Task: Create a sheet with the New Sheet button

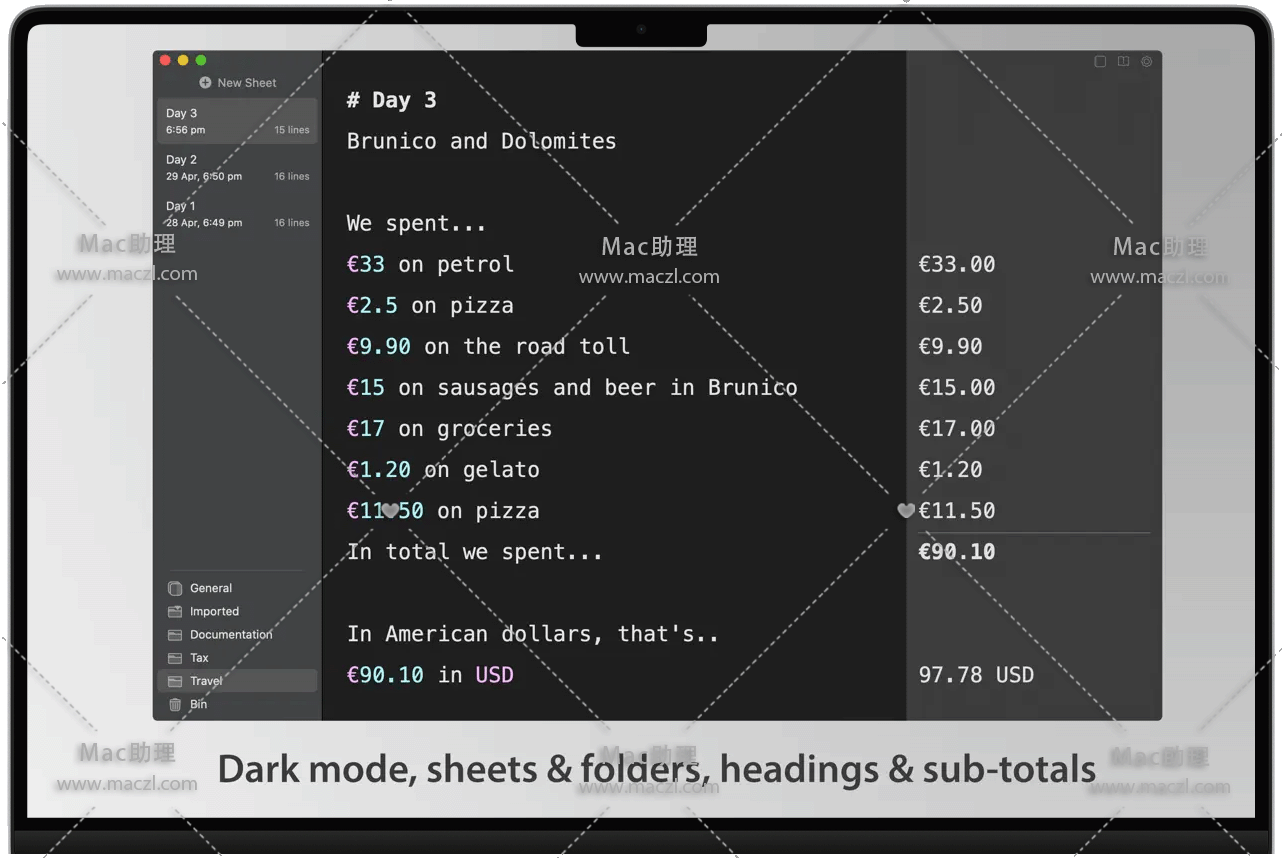Action: (x=238, y=83)
